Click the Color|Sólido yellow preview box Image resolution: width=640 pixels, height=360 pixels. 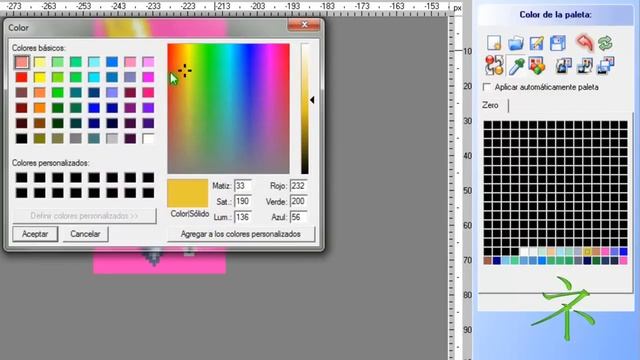click(x=188, y=193)
